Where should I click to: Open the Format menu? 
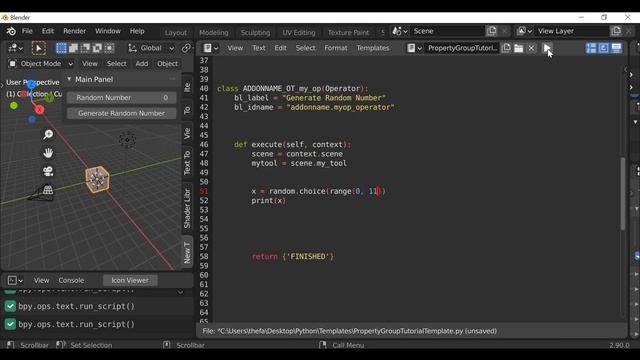point(336,48)
